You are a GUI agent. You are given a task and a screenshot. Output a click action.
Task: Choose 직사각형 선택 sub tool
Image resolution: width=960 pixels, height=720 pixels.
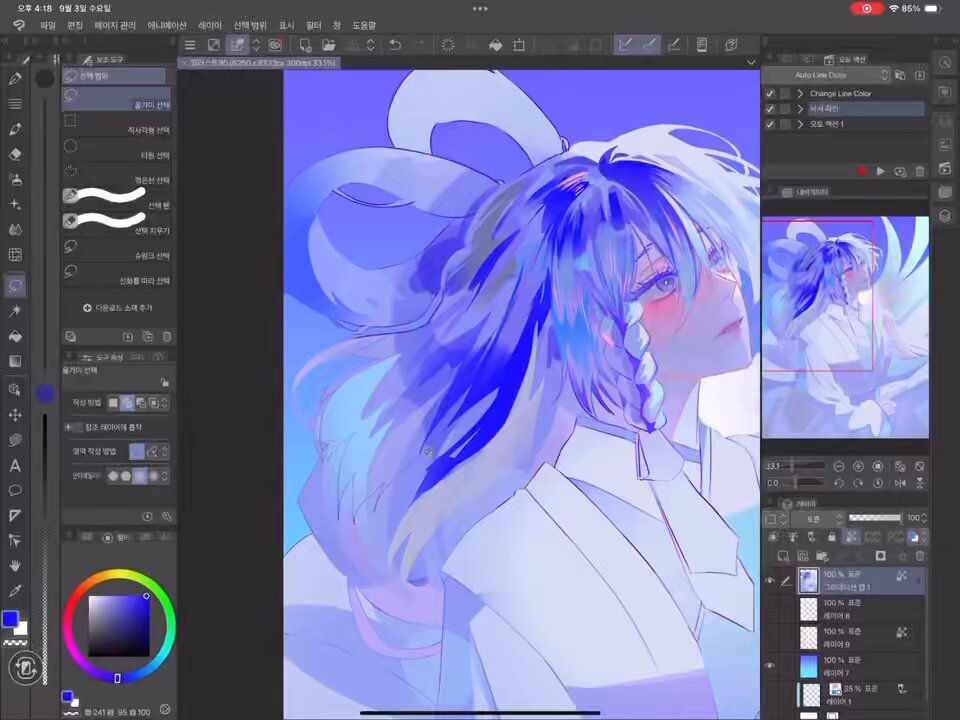click(x=116, y=123)
